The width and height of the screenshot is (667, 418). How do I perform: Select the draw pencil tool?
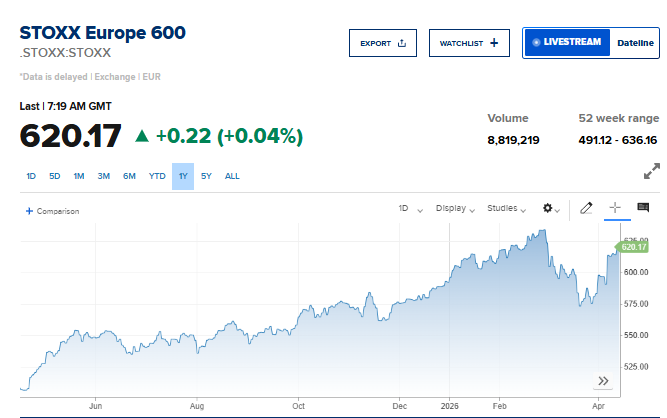586,208
